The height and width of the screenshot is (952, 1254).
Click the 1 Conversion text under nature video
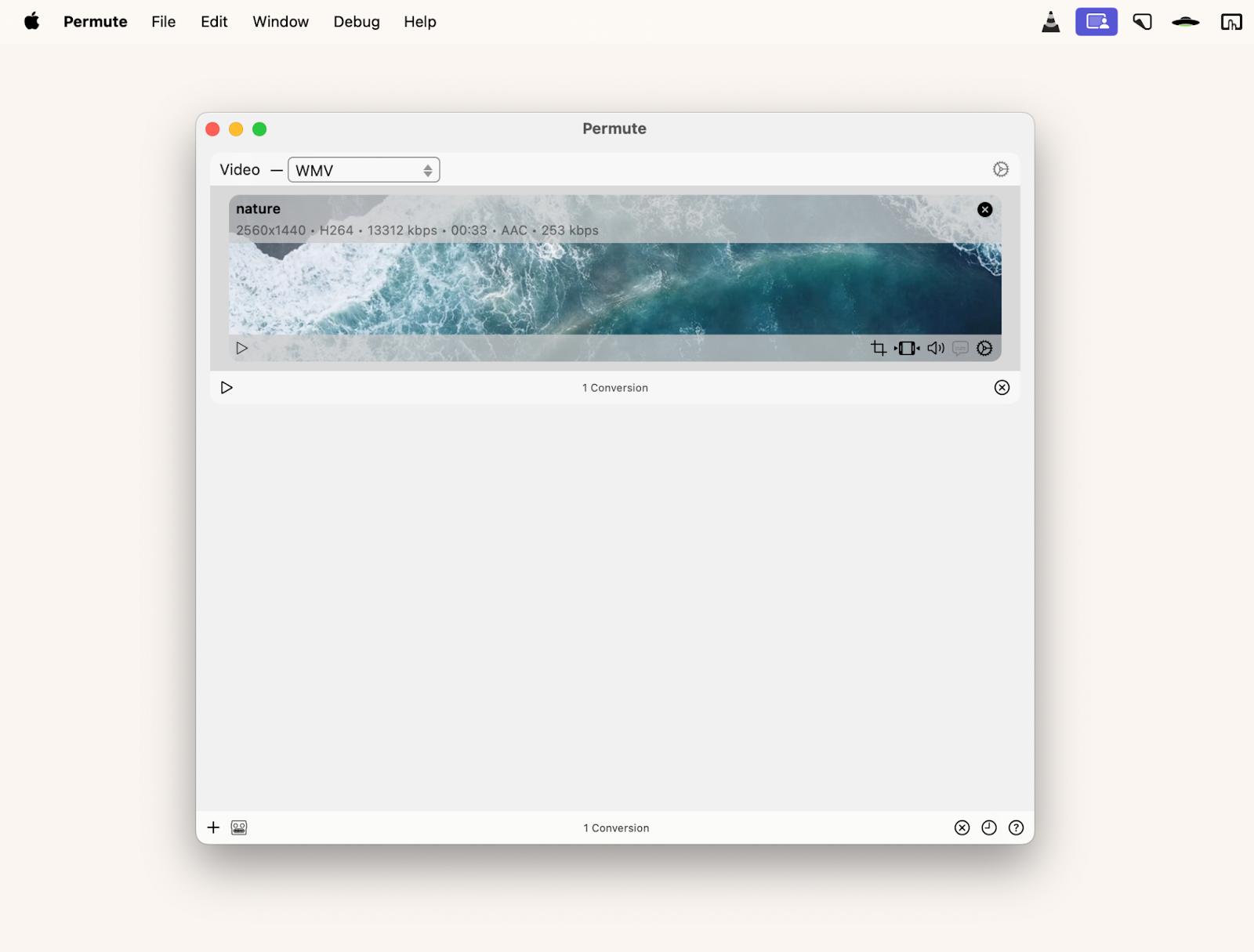point(615,388)
